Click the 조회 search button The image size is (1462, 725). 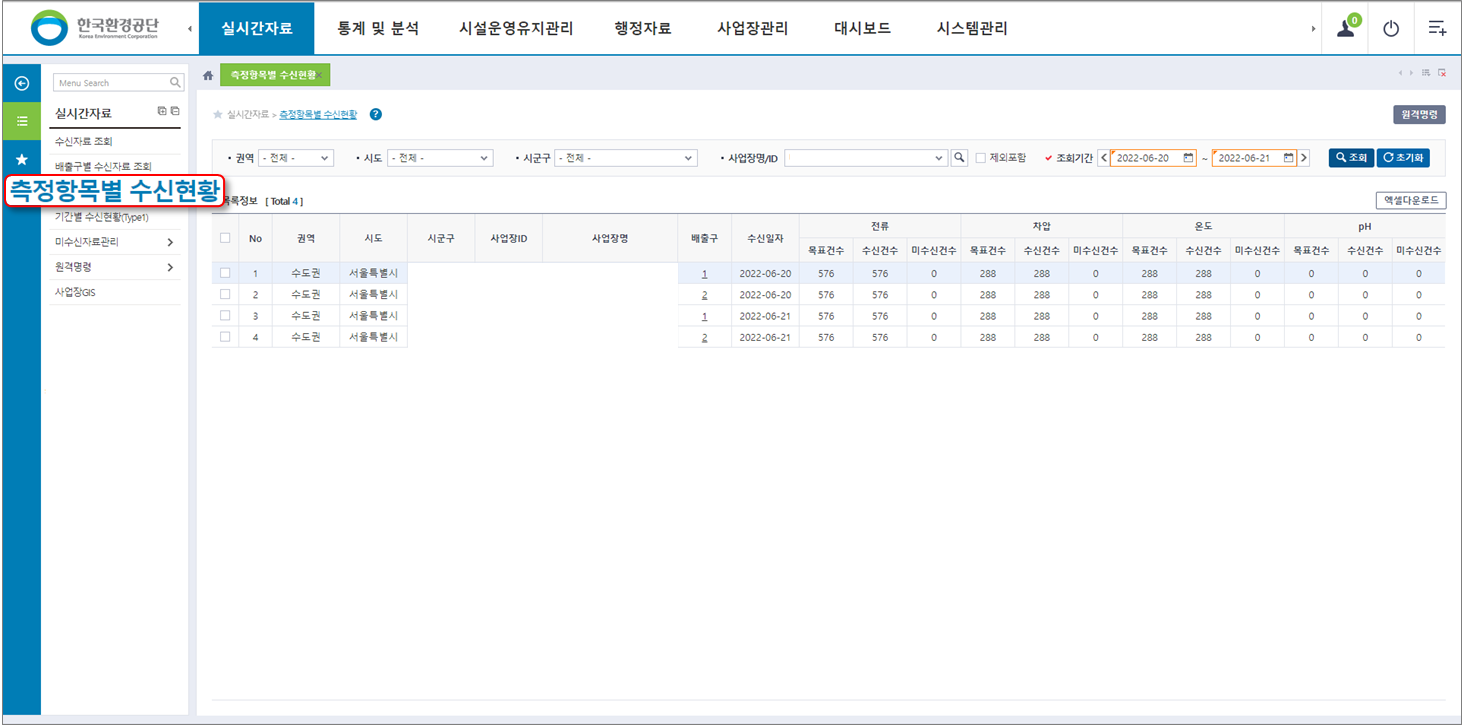tap(1351, 158)
